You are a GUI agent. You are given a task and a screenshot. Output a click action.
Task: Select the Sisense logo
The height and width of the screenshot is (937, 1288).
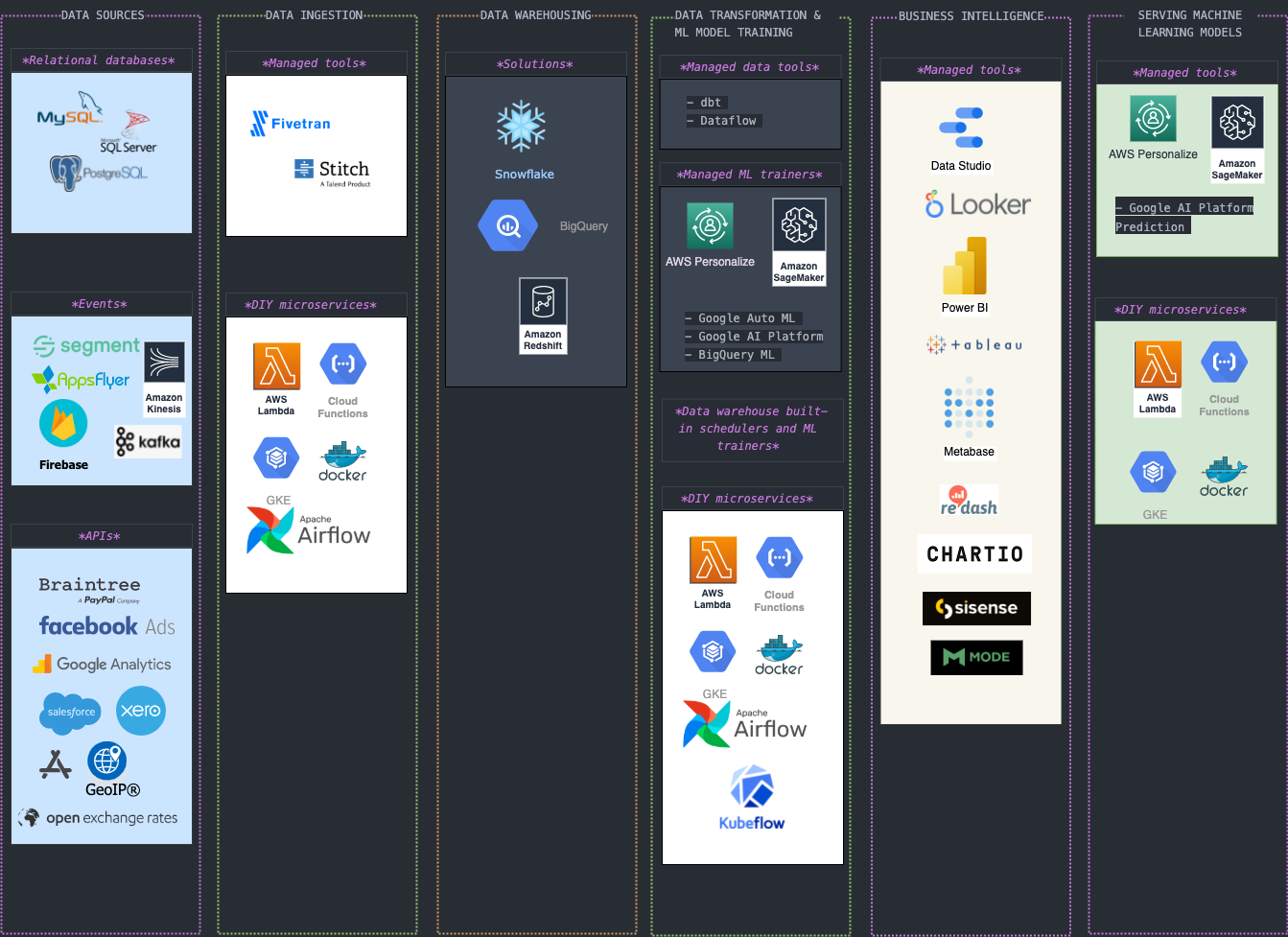pos(976,608)
